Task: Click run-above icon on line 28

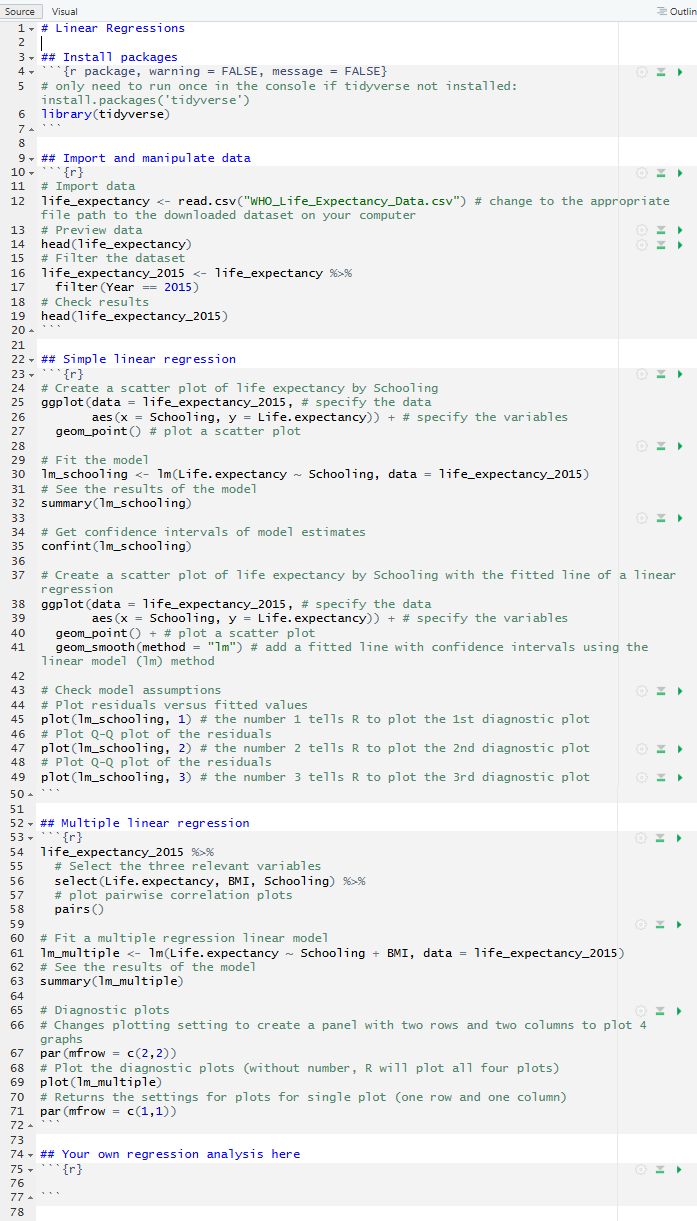Action: [661, 446]
